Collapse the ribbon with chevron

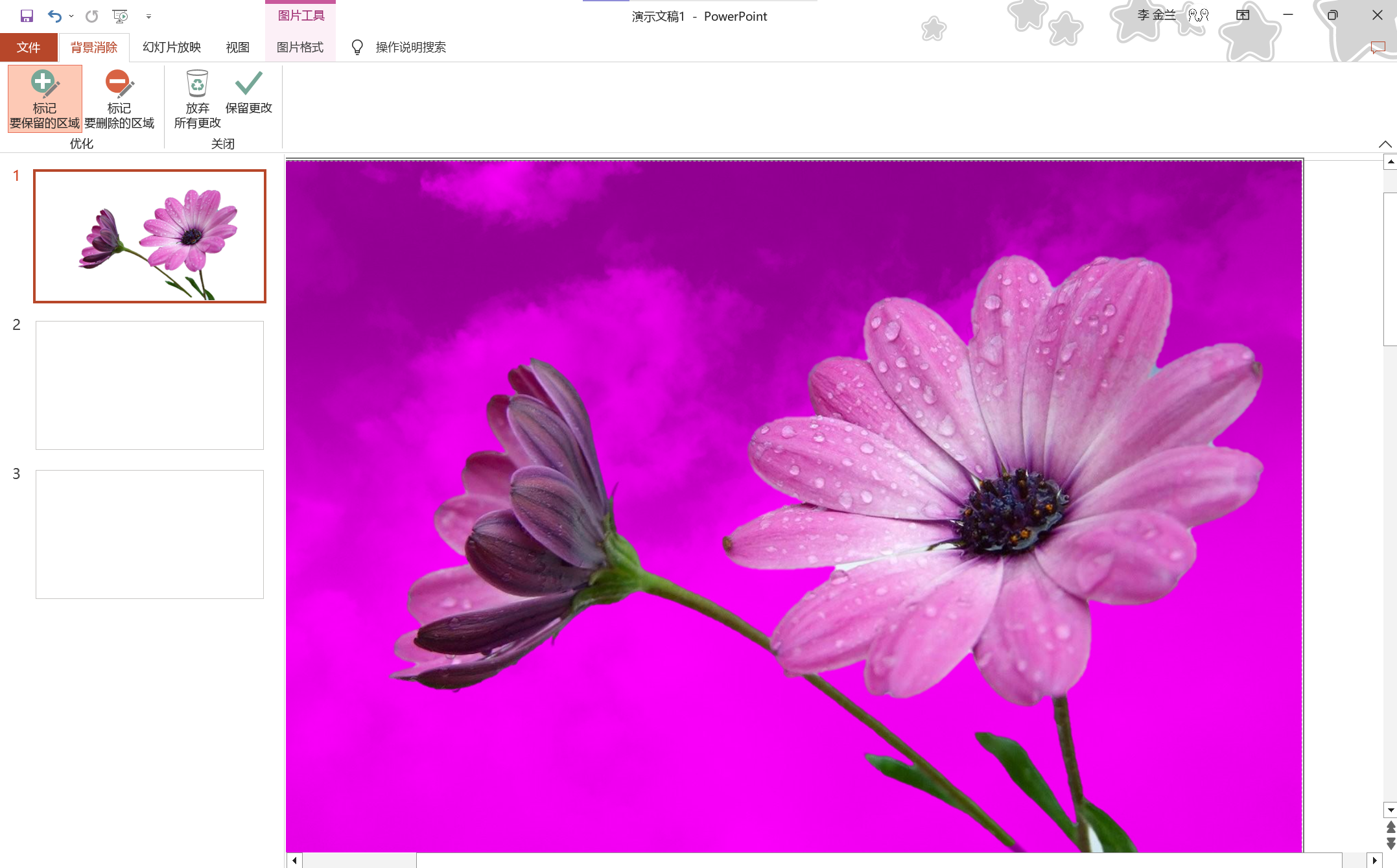[1385, 144]
